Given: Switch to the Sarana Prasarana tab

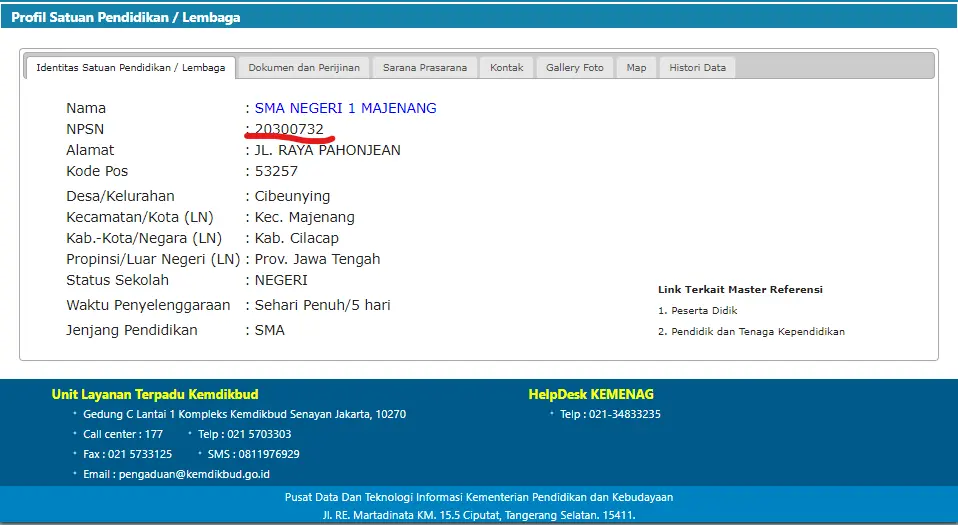Looking at the screenshot, I should (x=425, y=67).
